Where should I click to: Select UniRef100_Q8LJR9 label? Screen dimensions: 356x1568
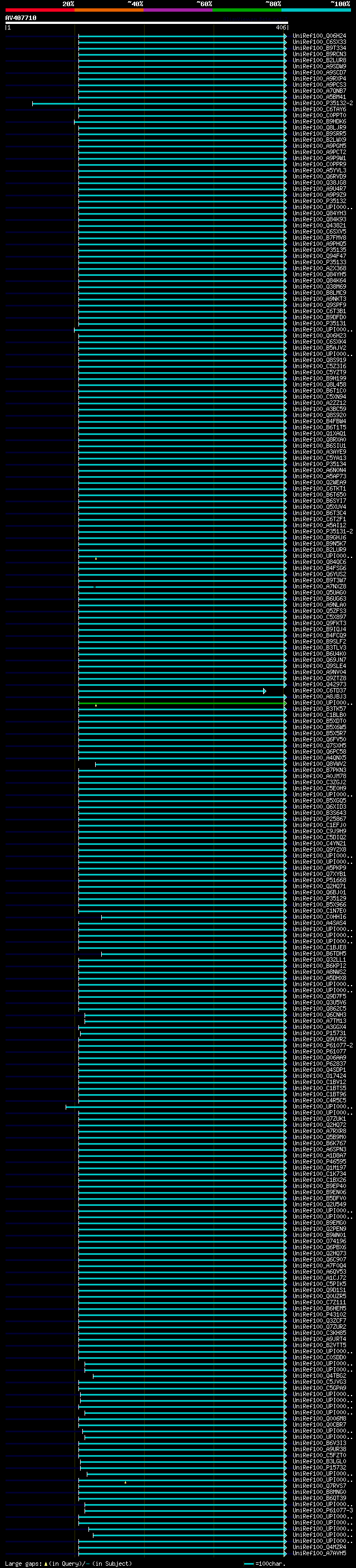tap(319, 128)
